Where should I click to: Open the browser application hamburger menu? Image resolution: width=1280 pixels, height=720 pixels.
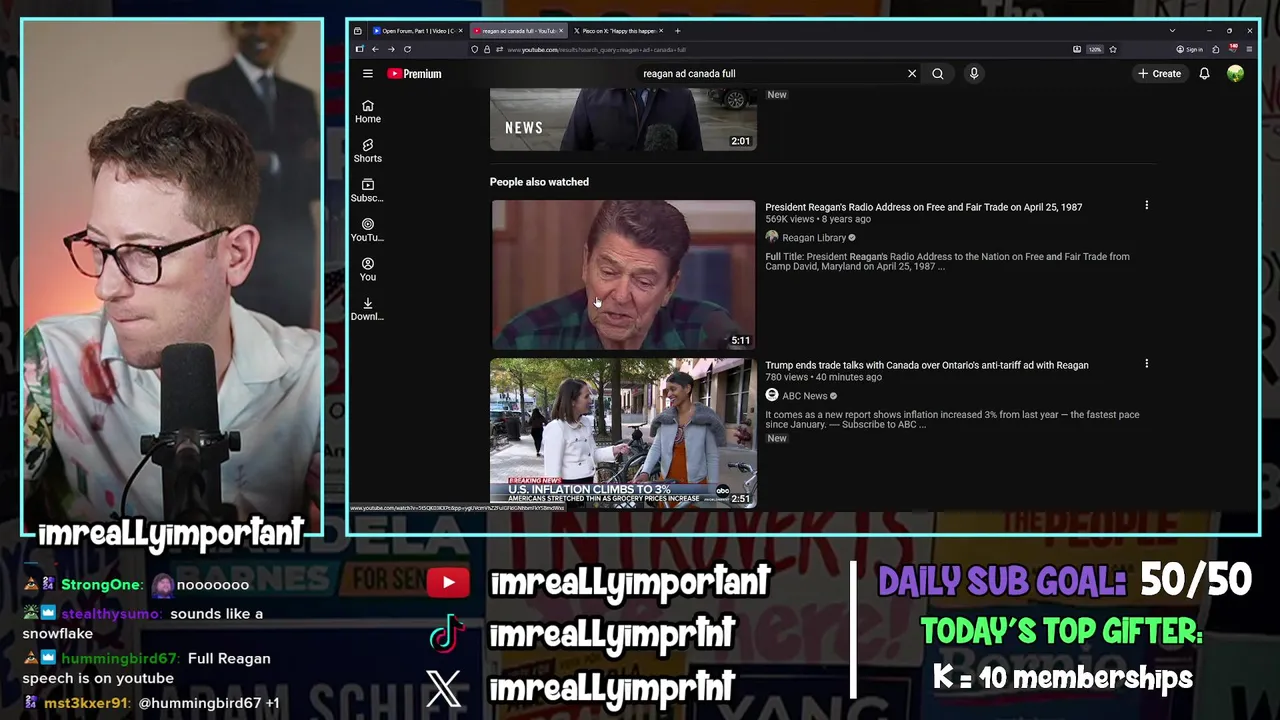[1249, 49]
